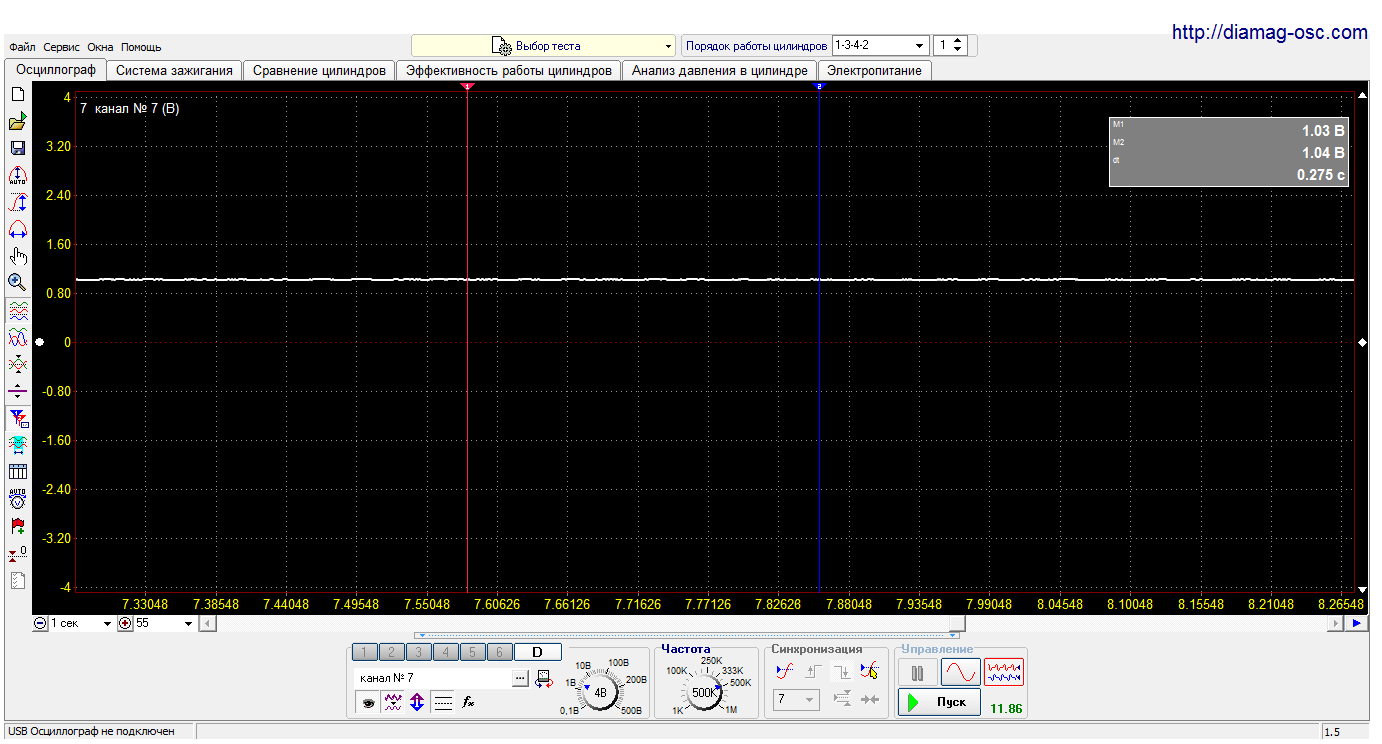The width and height of the screenshot is (1382, 744).
Task: Save oscillogram with floppy disk icon
Action: (17, 148)
